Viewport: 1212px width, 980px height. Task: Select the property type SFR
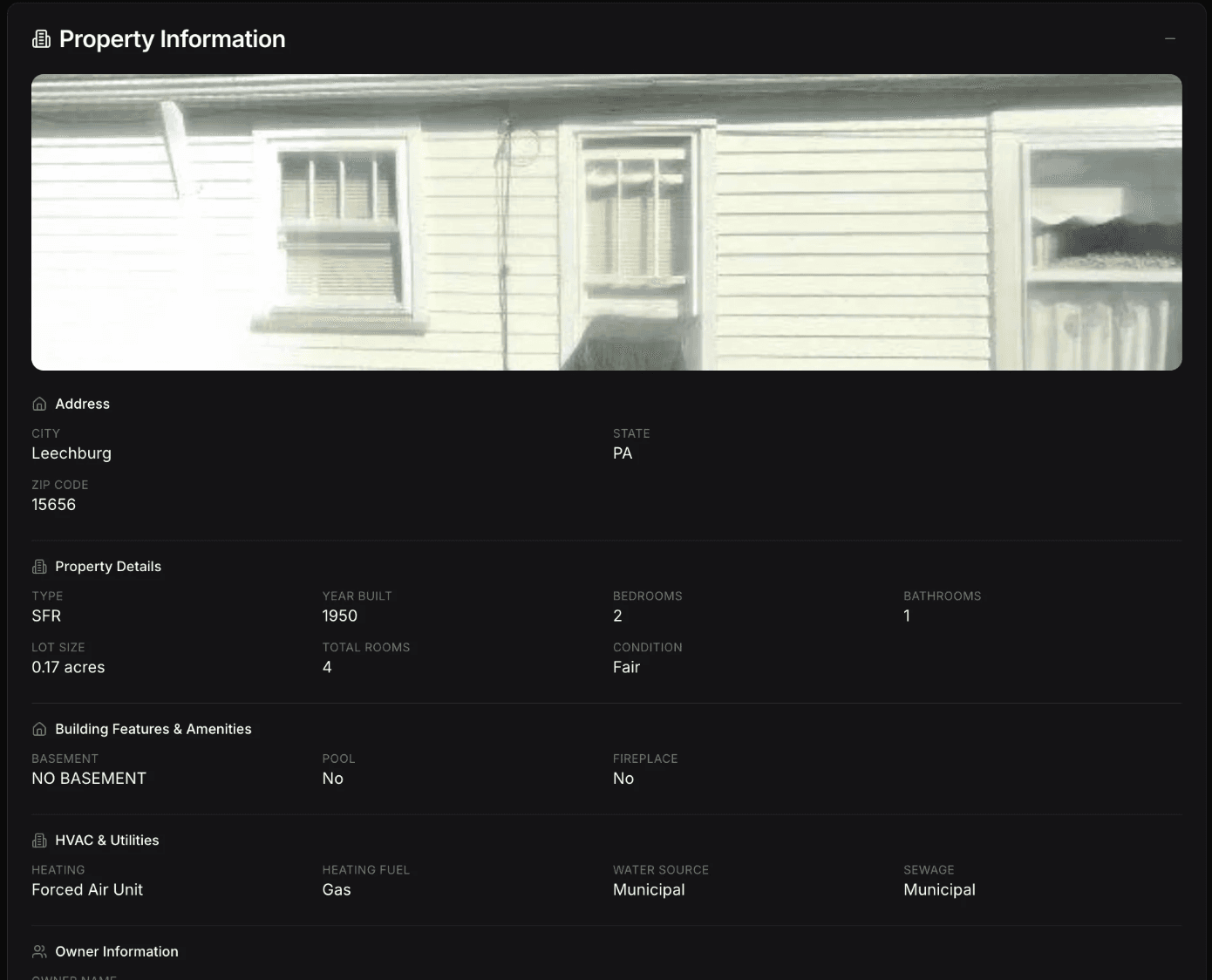45,616
